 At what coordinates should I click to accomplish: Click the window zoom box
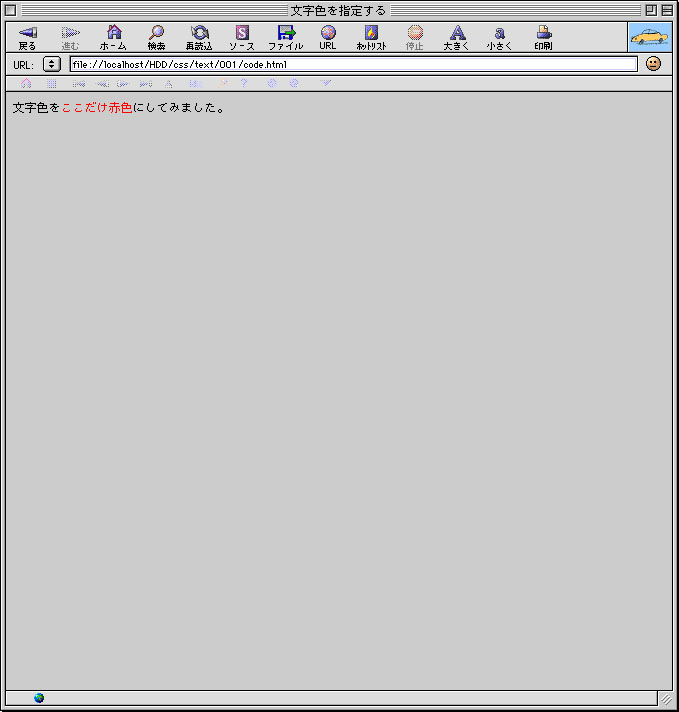coord(651,10)
